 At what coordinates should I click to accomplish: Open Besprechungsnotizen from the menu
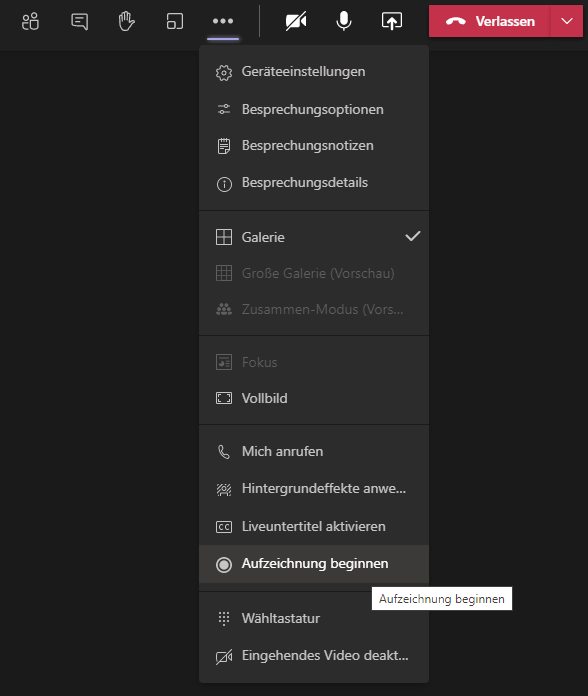point(314,146)
